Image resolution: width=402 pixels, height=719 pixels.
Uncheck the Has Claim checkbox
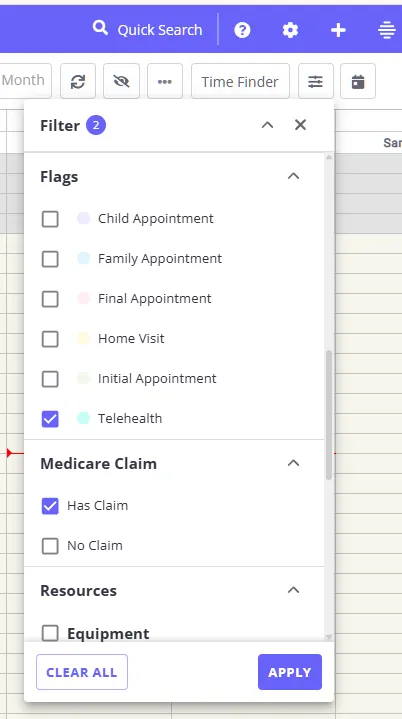click(x=50, y=506)
